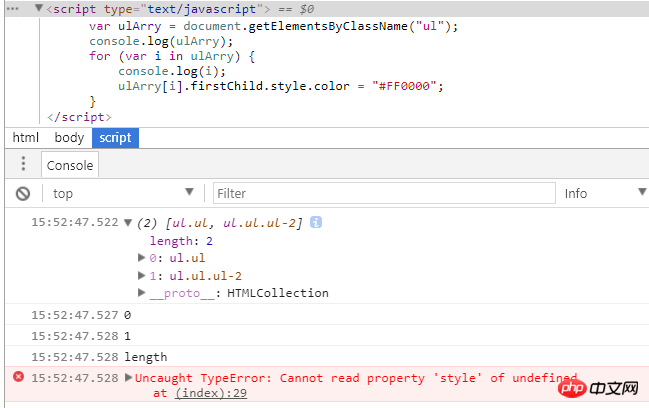This screenshot has width=649, height=408.
Task: Click the console.log(i) code line
Action: (172, 71)
